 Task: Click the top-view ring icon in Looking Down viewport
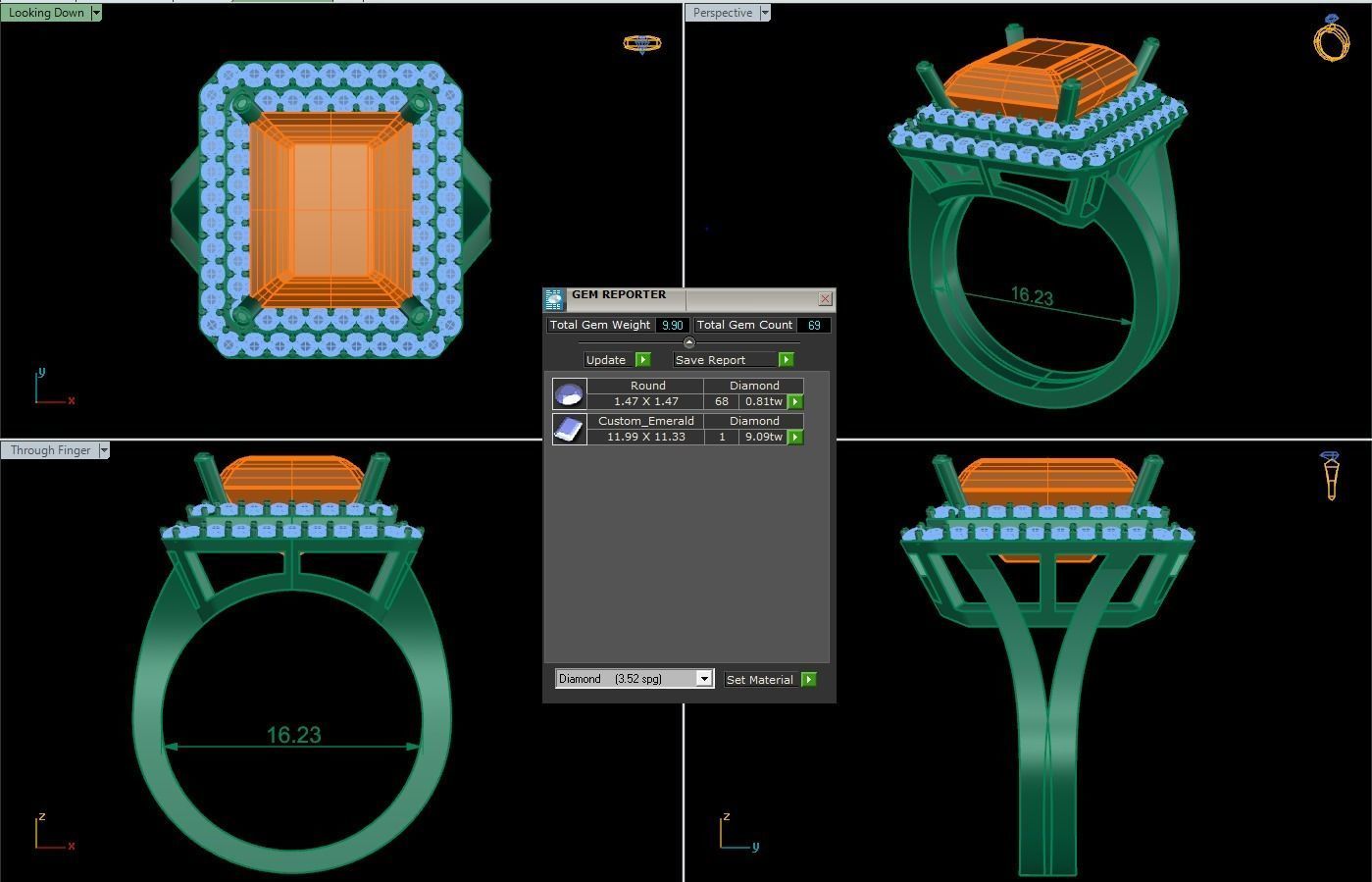point(642,44)
